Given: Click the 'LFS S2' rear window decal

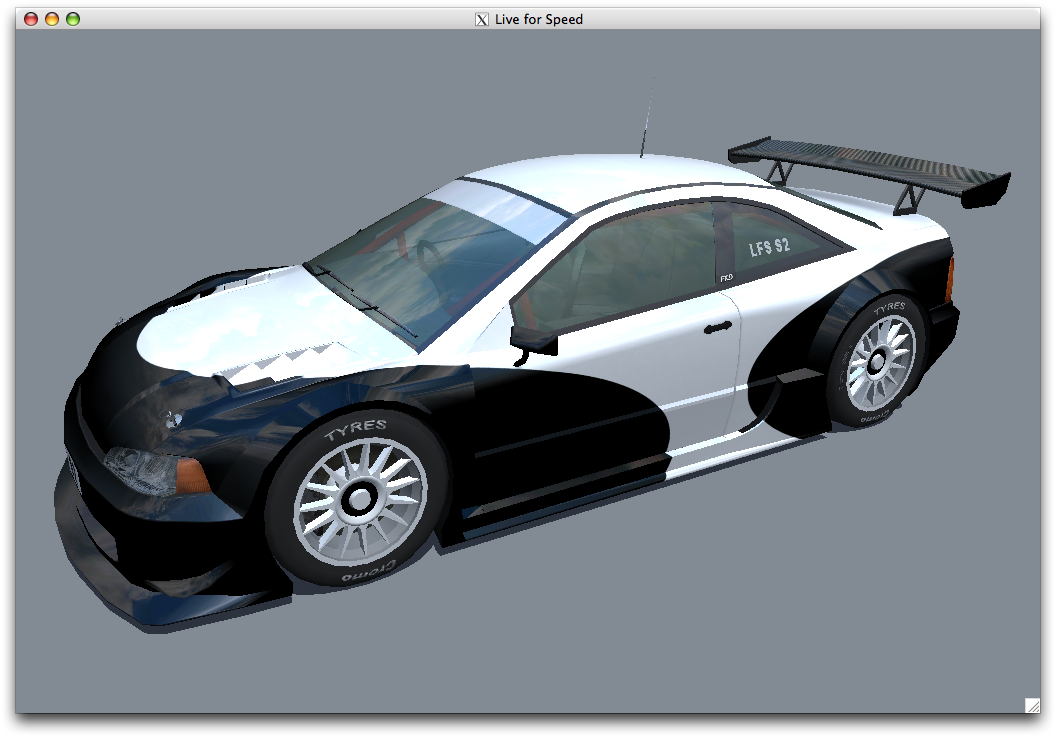Looking at the screenshot, I should coord(769,247).
